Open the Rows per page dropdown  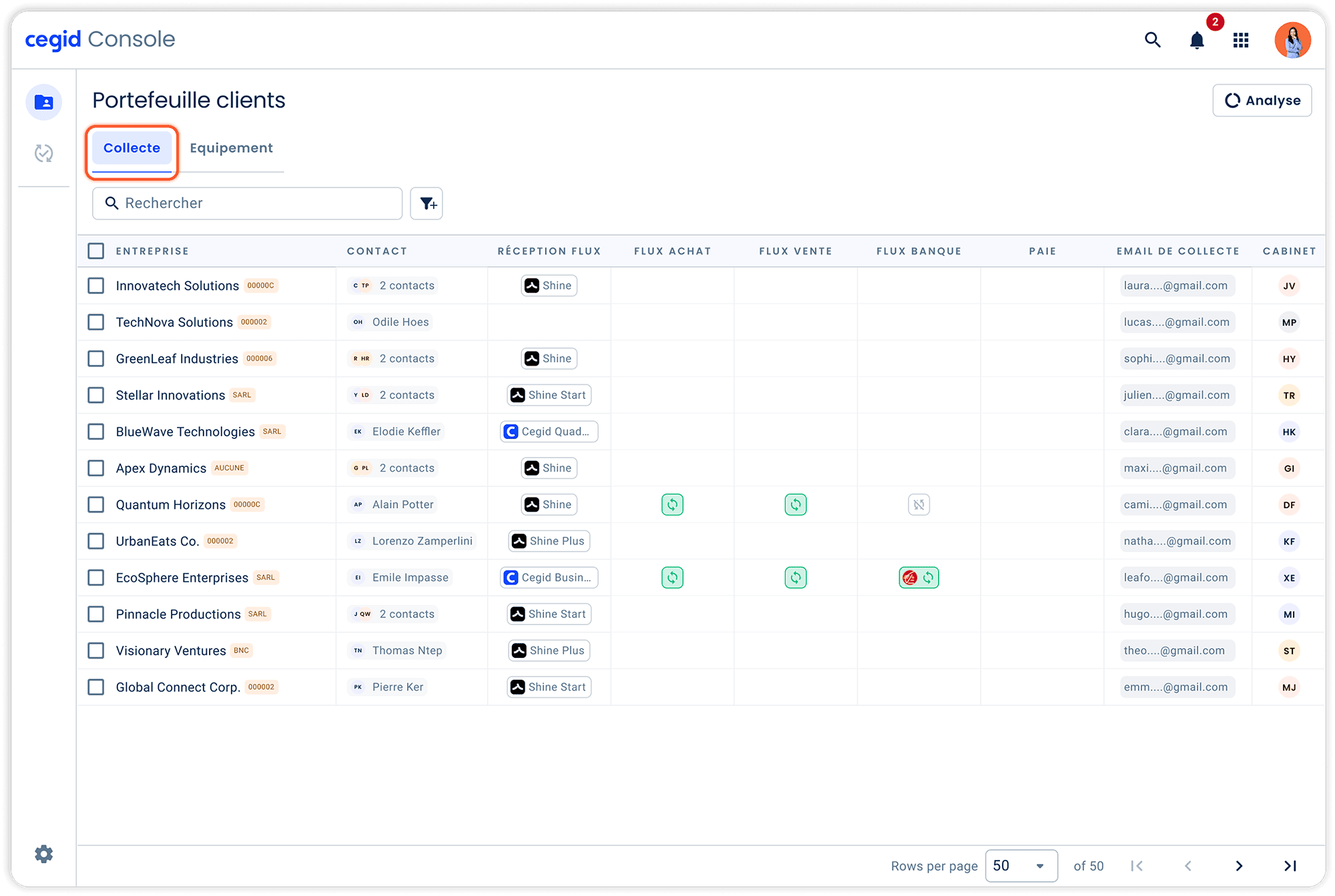pos(1021,866)
